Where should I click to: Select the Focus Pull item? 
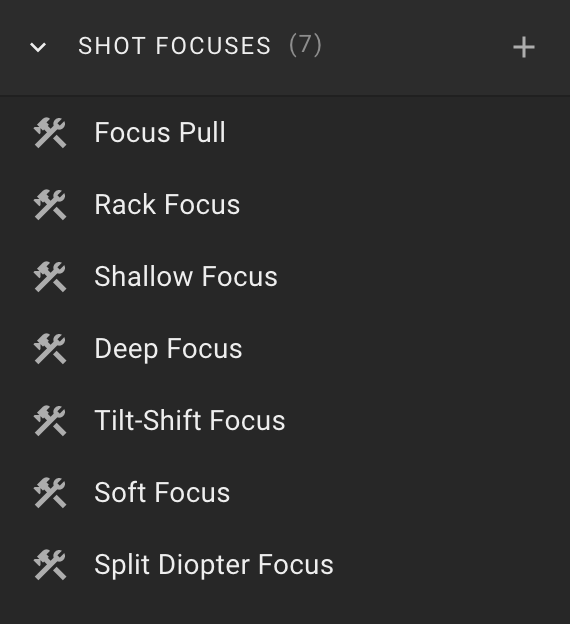coord(285,133)
